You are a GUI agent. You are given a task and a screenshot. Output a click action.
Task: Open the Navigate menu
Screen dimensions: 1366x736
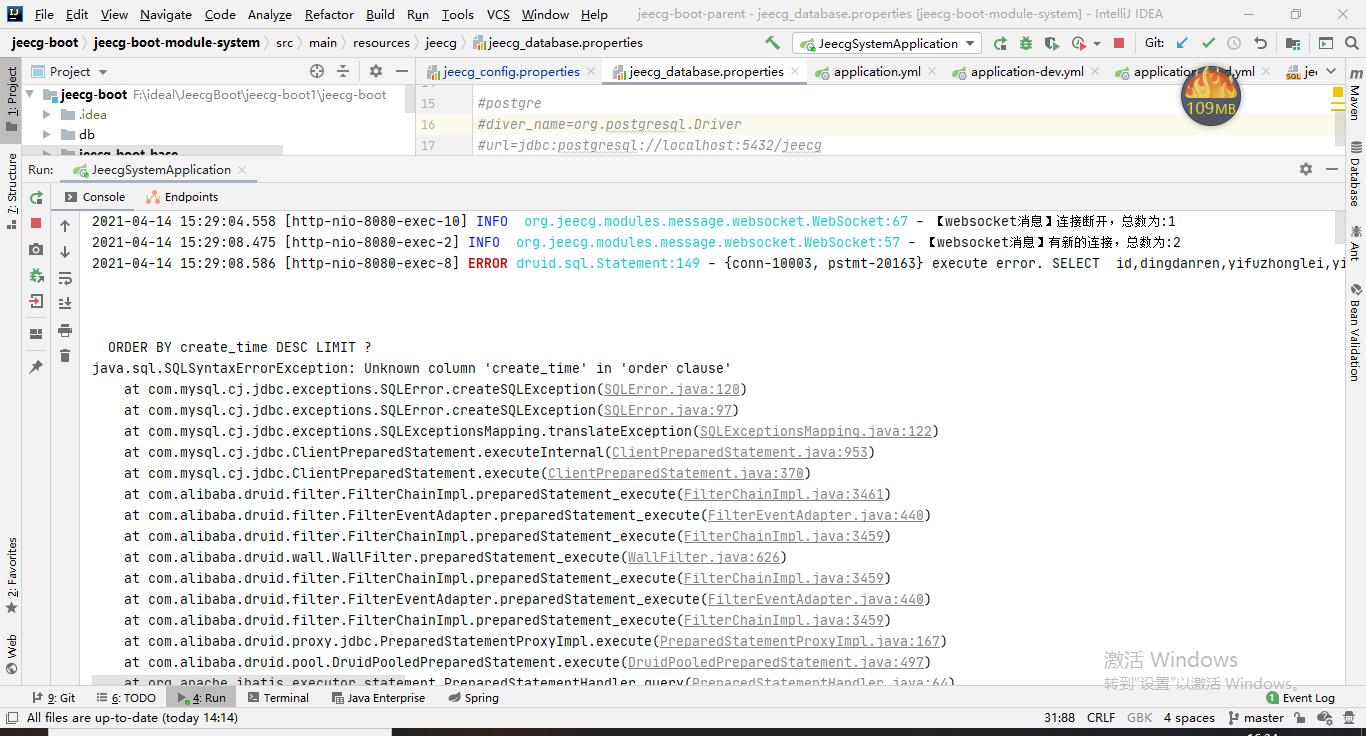click(166, 14)
